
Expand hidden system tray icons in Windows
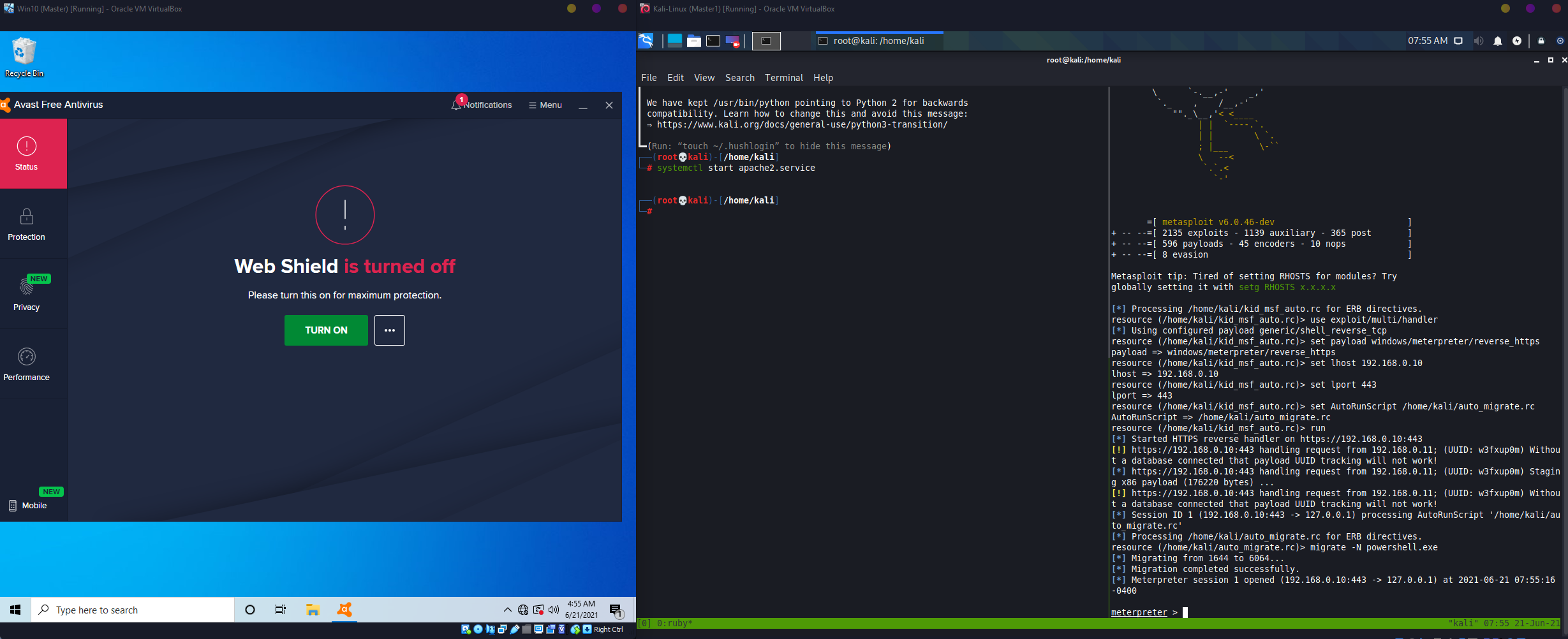coord(508,610)
